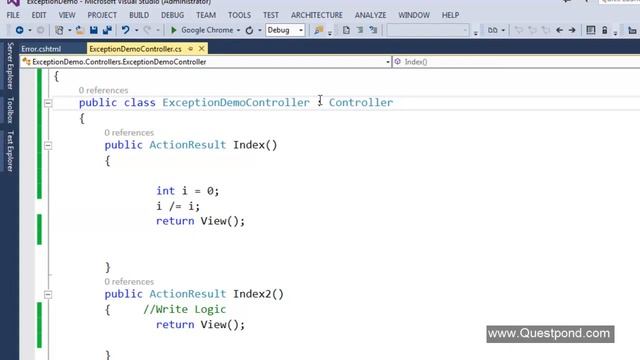Click on the line 'i /= i;'
This screenshot has height=360, width=640.
[x=178, y=206]
